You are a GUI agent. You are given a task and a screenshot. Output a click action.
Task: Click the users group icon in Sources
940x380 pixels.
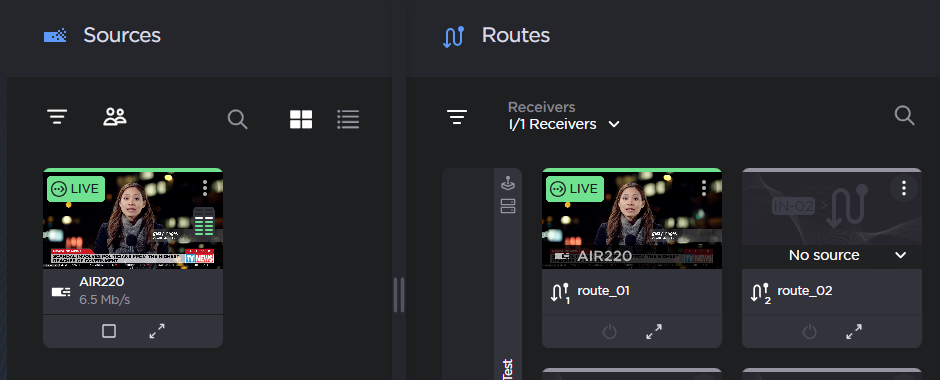(115, 117)
